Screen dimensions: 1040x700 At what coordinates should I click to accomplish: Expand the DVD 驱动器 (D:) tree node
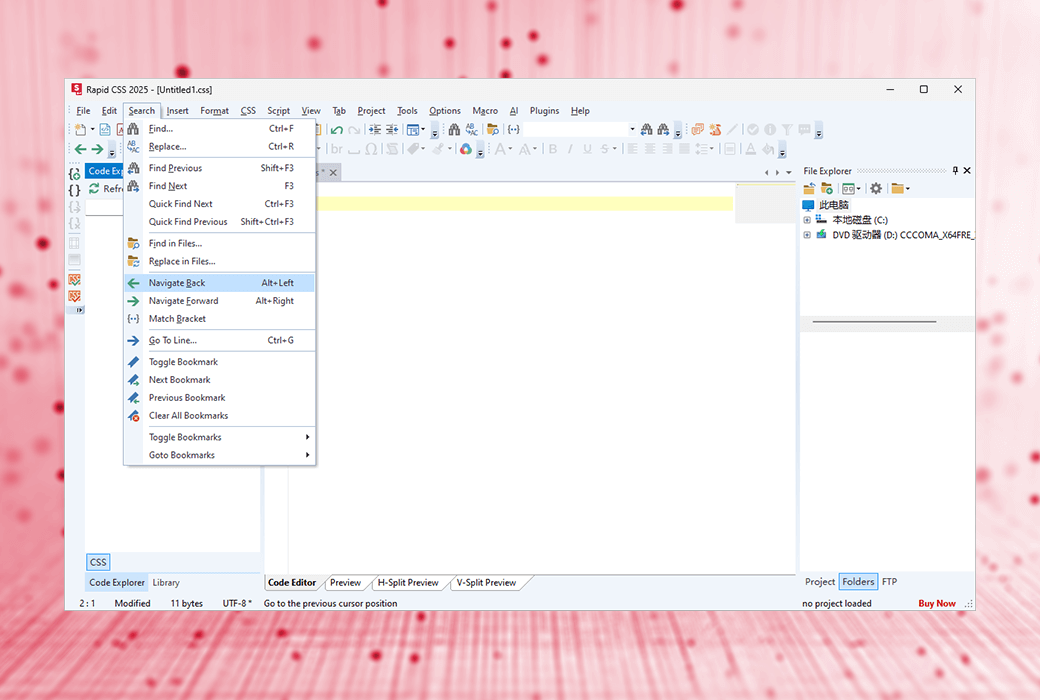[x=807, y=235]
